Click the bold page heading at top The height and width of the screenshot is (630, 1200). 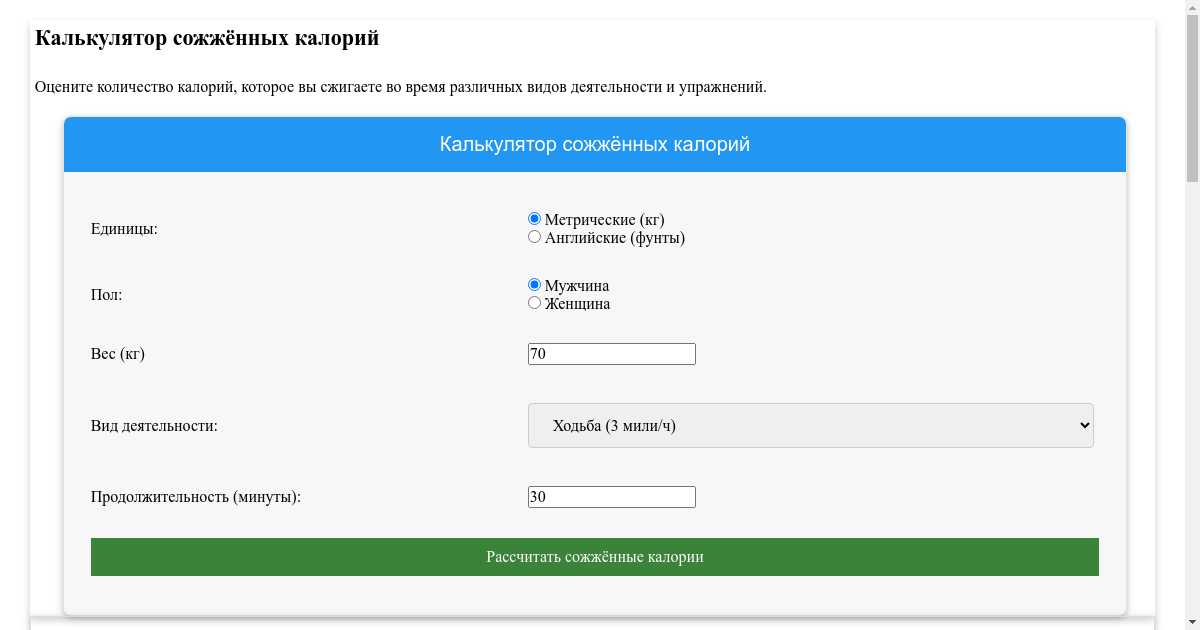(207, 39)
